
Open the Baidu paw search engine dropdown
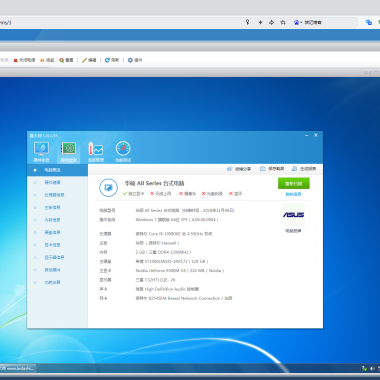(x=298, y=22)
